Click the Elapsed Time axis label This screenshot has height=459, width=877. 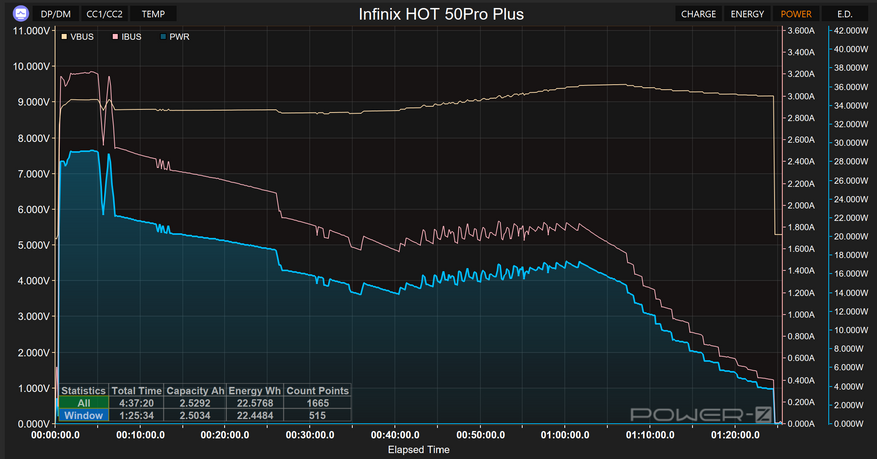click(x=418, y=449)
